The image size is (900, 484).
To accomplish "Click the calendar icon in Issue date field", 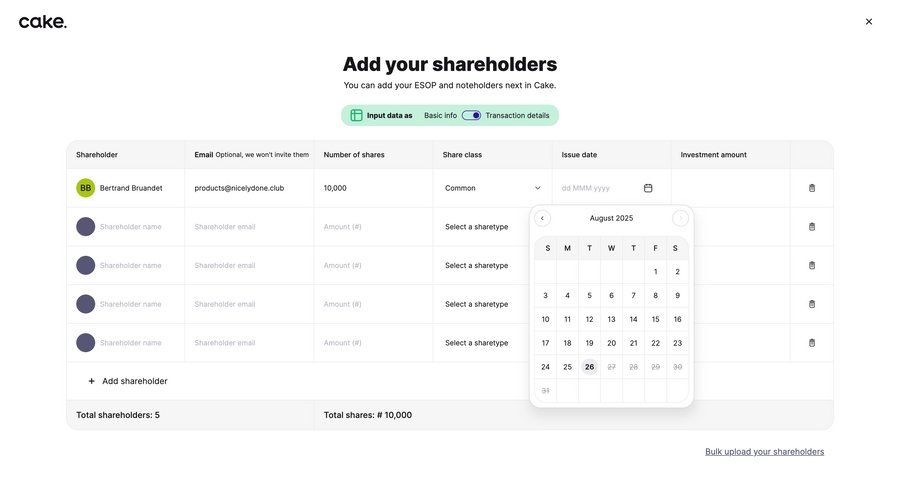I will [648, 188].
